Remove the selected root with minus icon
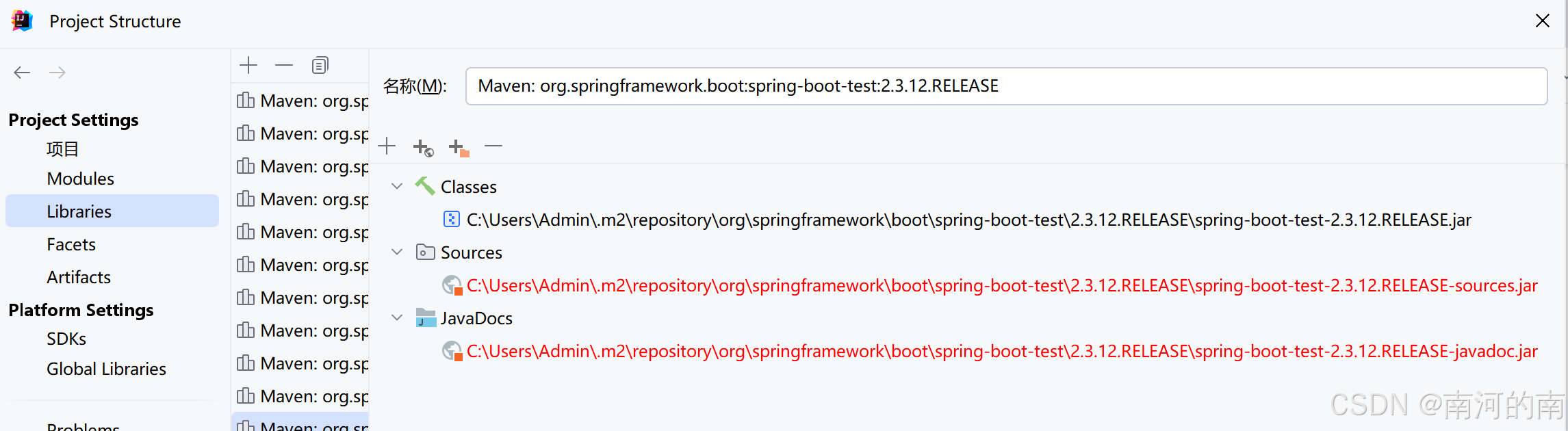The image size is (1568, 431). 493,146
